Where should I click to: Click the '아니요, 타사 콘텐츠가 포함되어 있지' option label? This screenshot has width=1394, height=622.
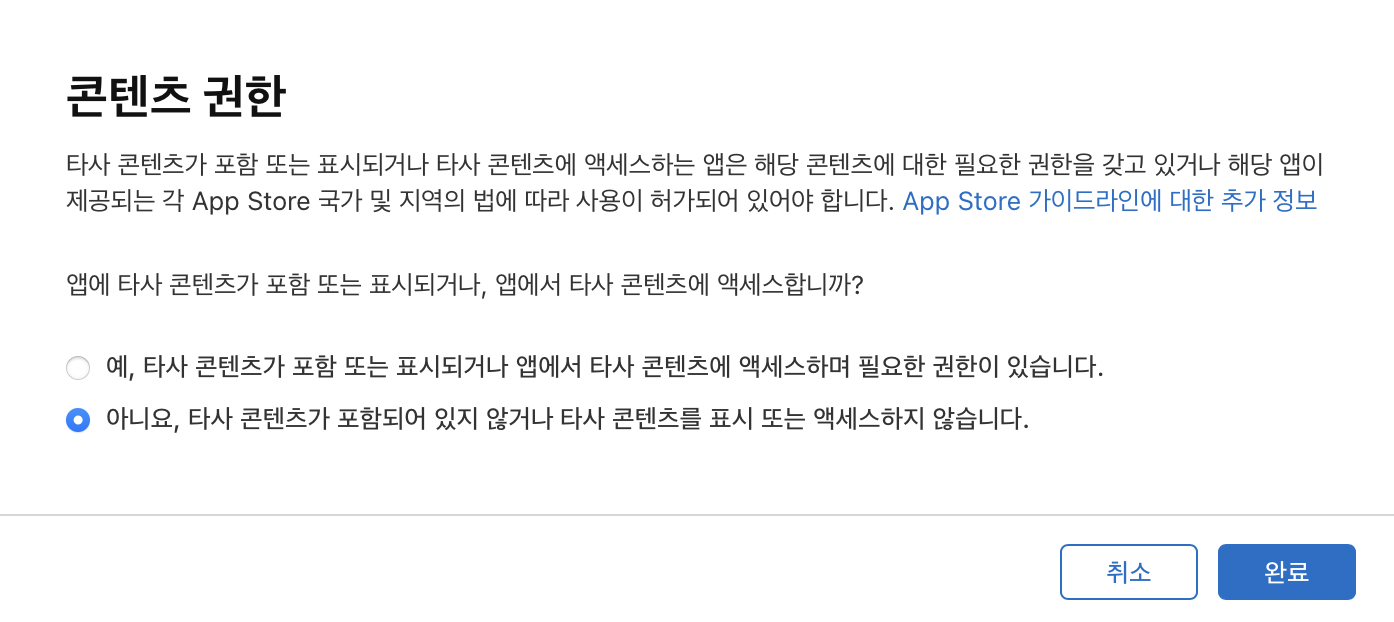point(567,419)
